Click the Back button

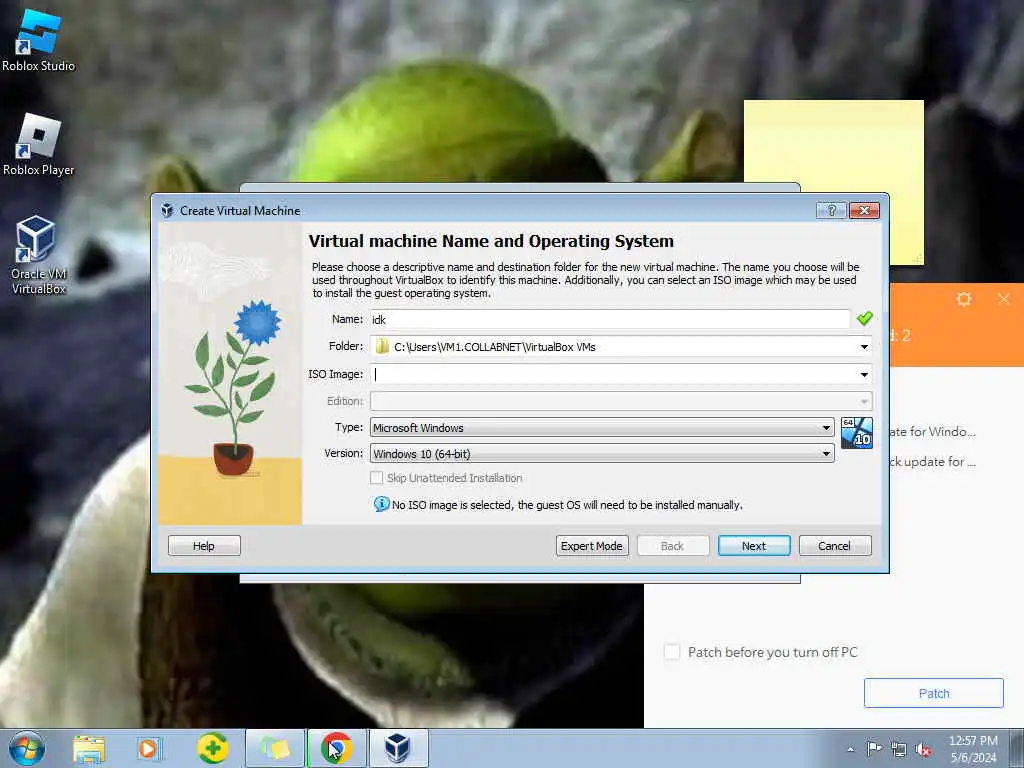(x=673, y=546)
